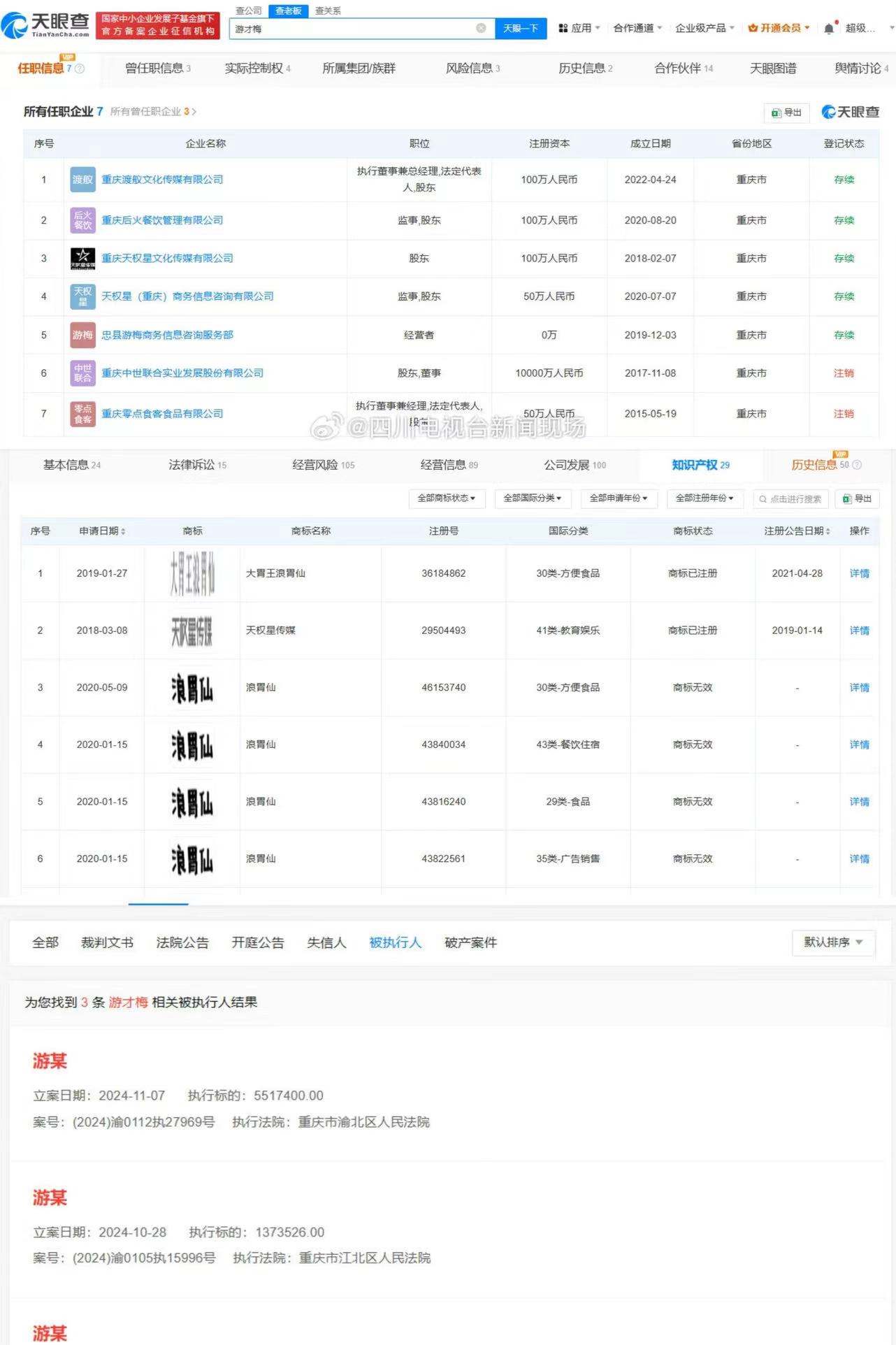This screenshot has height=1345, width=896.
Task: Select the 裁判文书 filter tab
Action: pyautogui.click(x=107, y=942)
